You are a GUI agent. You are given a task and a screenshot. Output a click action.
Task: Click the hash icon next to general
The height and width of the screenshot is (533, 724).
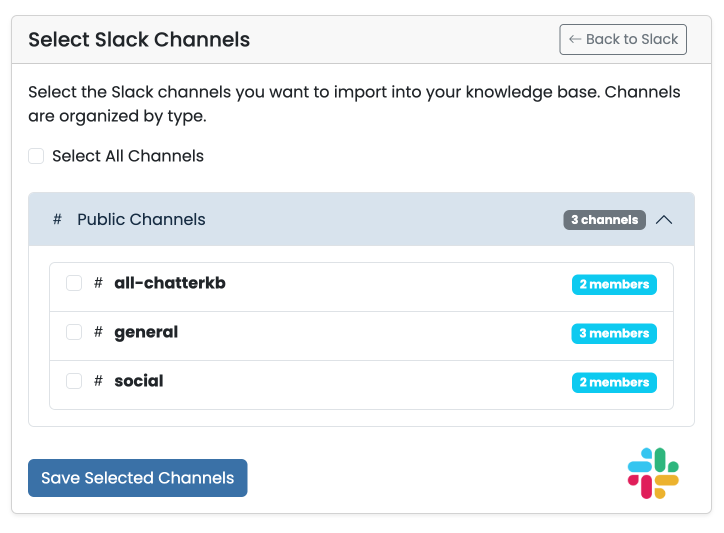[98, 332]
